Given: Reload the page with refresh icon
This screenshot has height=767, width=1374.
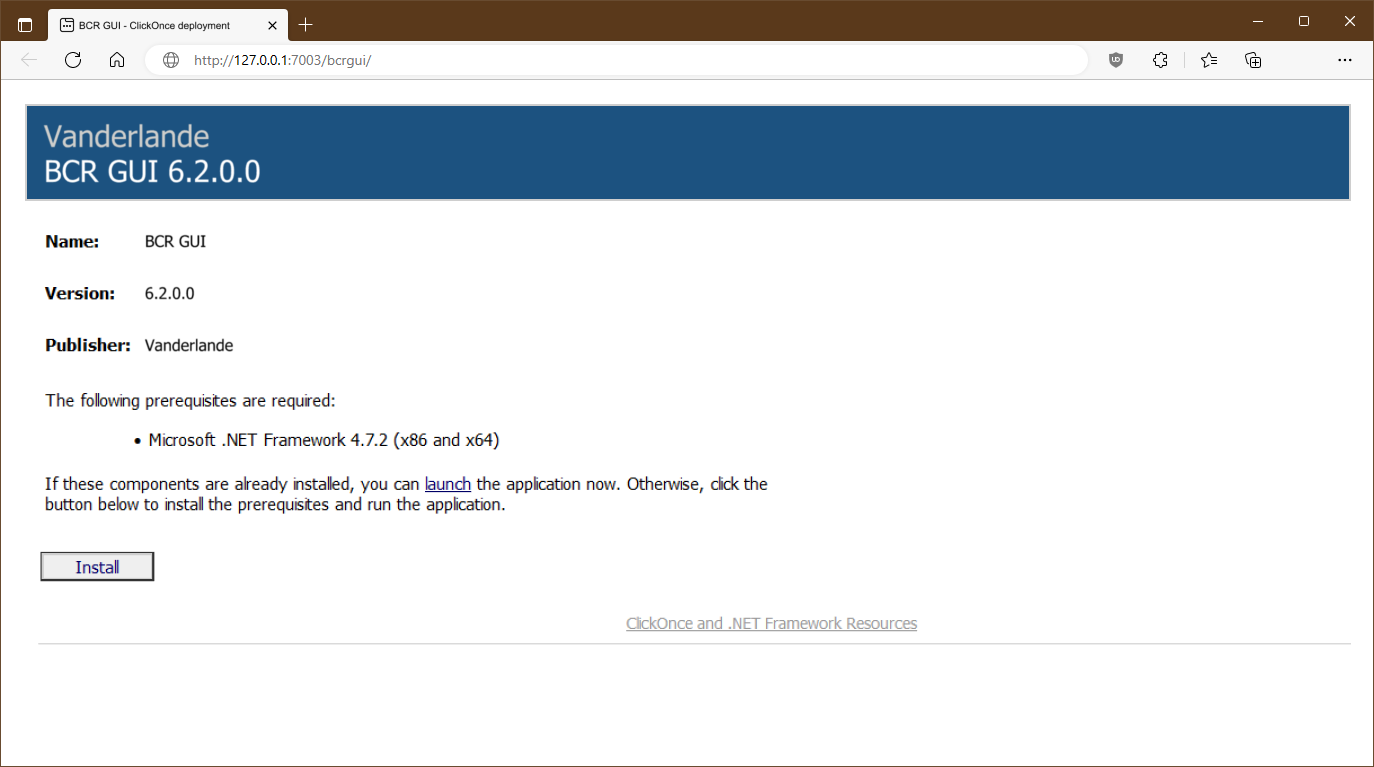Looking at the screenshot, I should click(x=73, y=60).
